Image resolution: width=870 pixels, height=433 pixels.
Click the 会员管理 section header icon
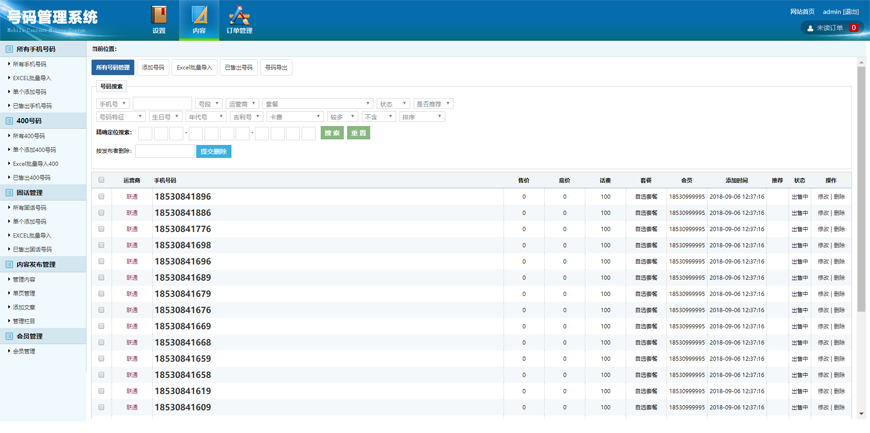click(9, 337)
